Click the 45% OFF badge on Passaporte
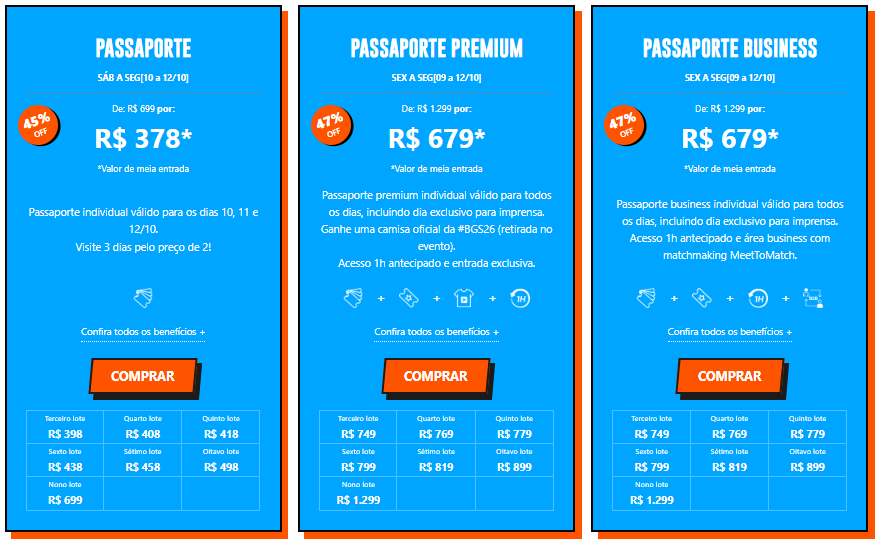Image resolution: width=878 pixels, height=540 pixels. tap(40, 126)
